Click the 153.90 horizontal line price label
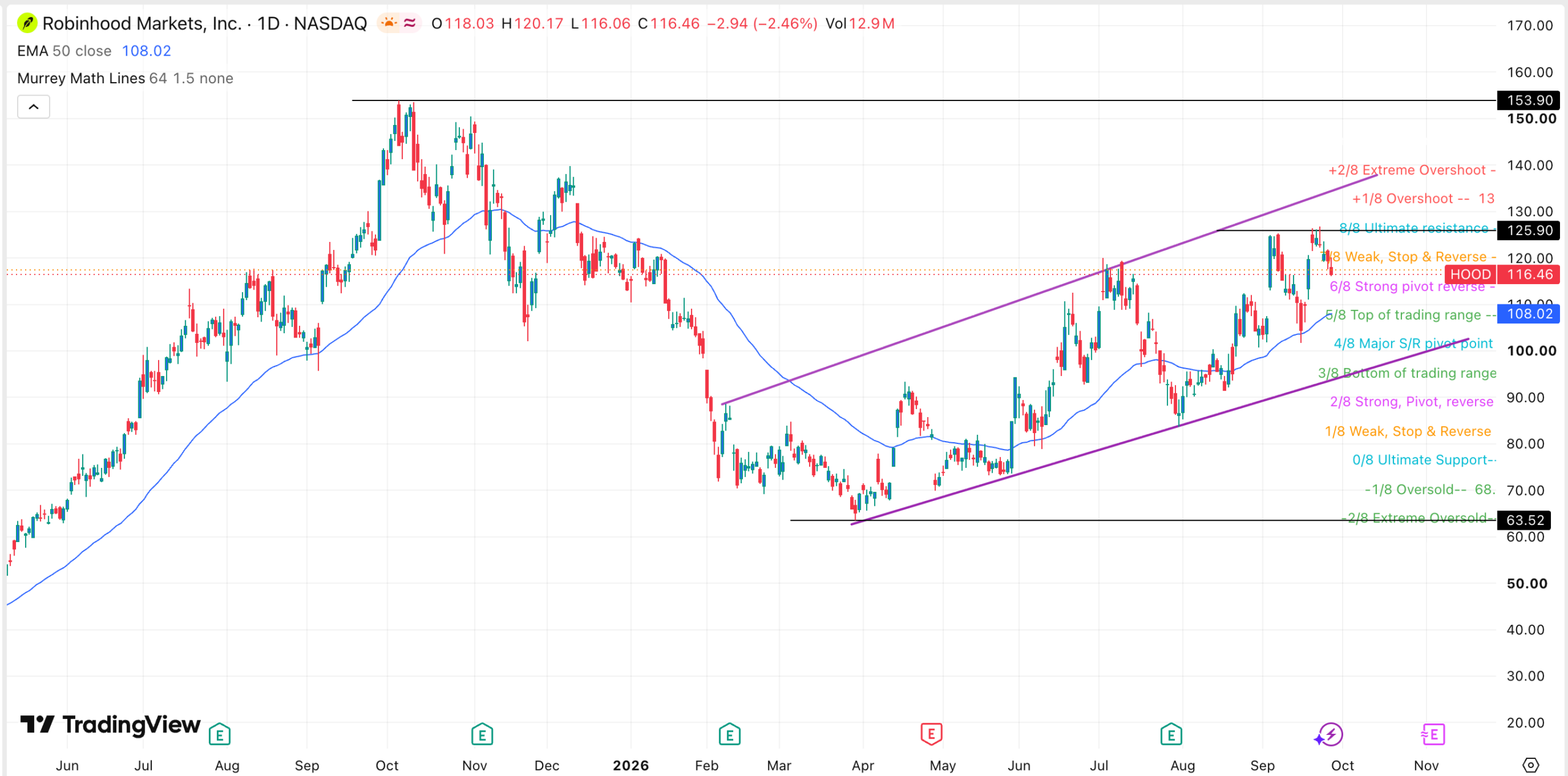The width and height of the screenshot is (1568, 776). pos(1528,100)
